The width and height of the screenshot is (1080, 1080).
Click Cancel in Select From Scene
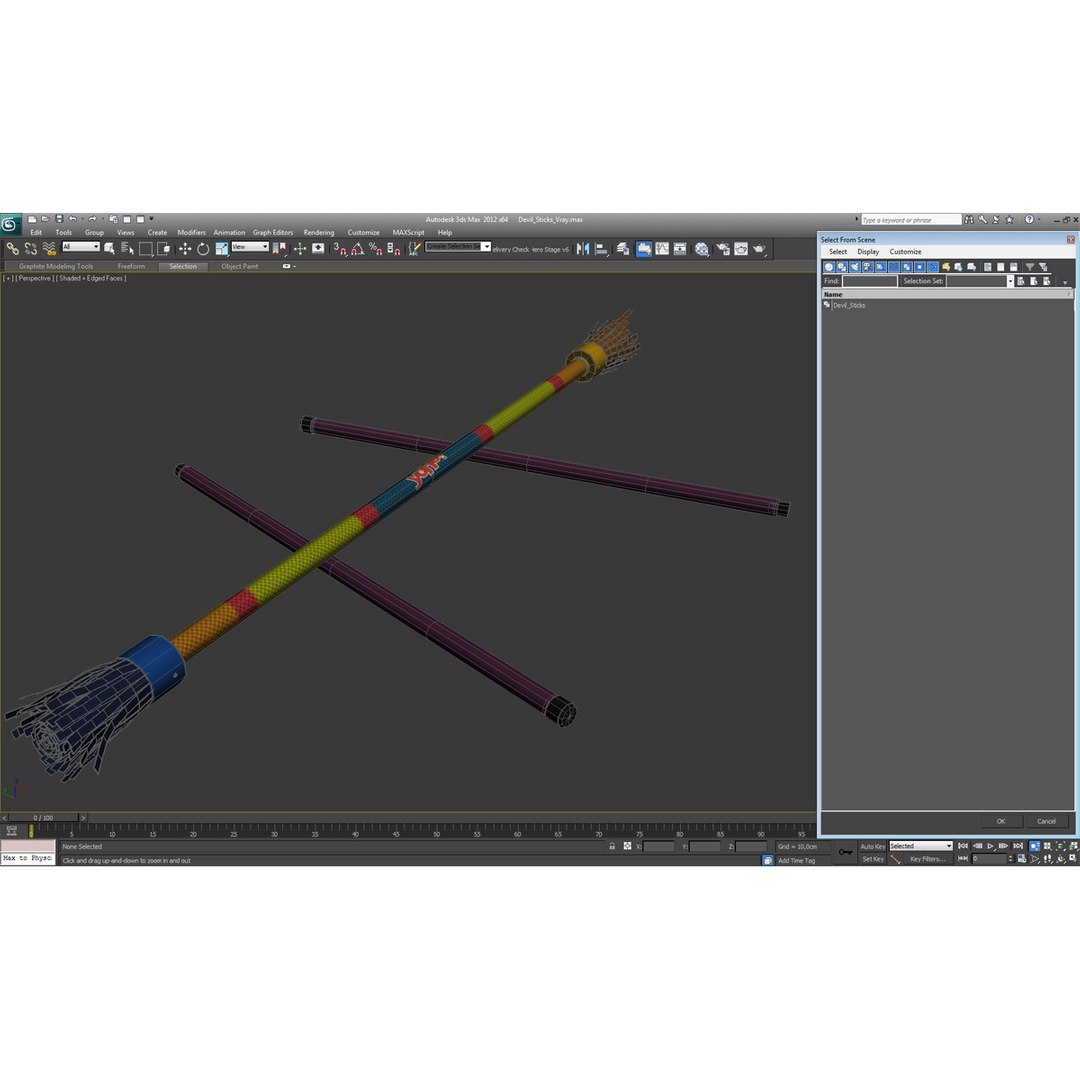[x=1046, y=821]
